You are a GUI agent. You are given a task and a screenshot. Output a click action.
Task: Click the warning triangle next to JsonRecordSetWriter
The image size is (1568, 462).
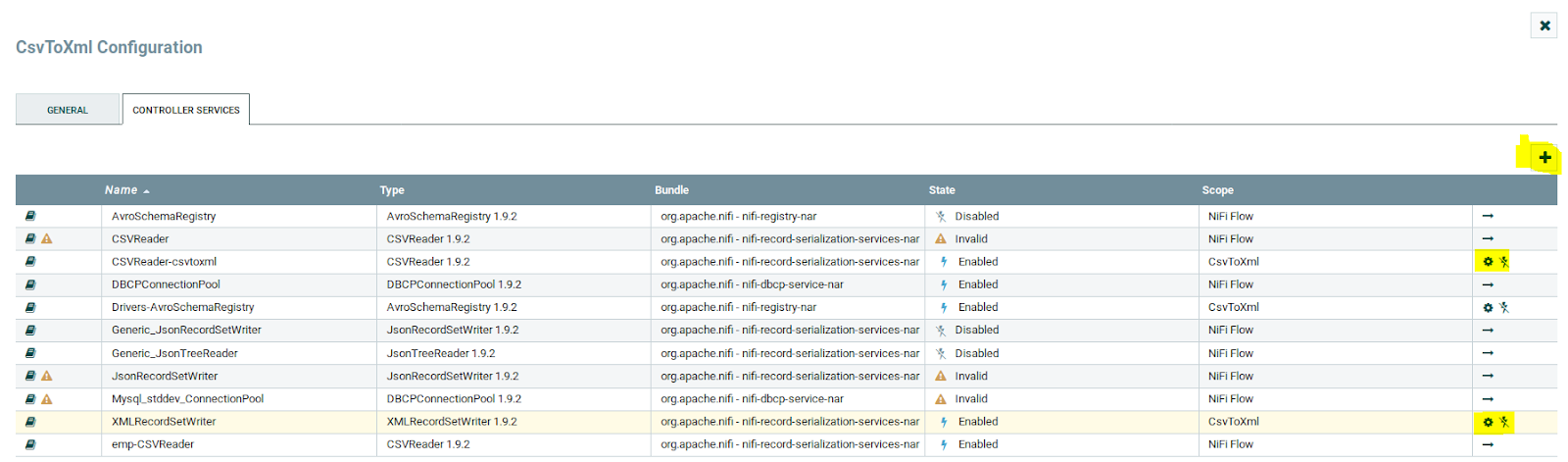tap(47, 377)
